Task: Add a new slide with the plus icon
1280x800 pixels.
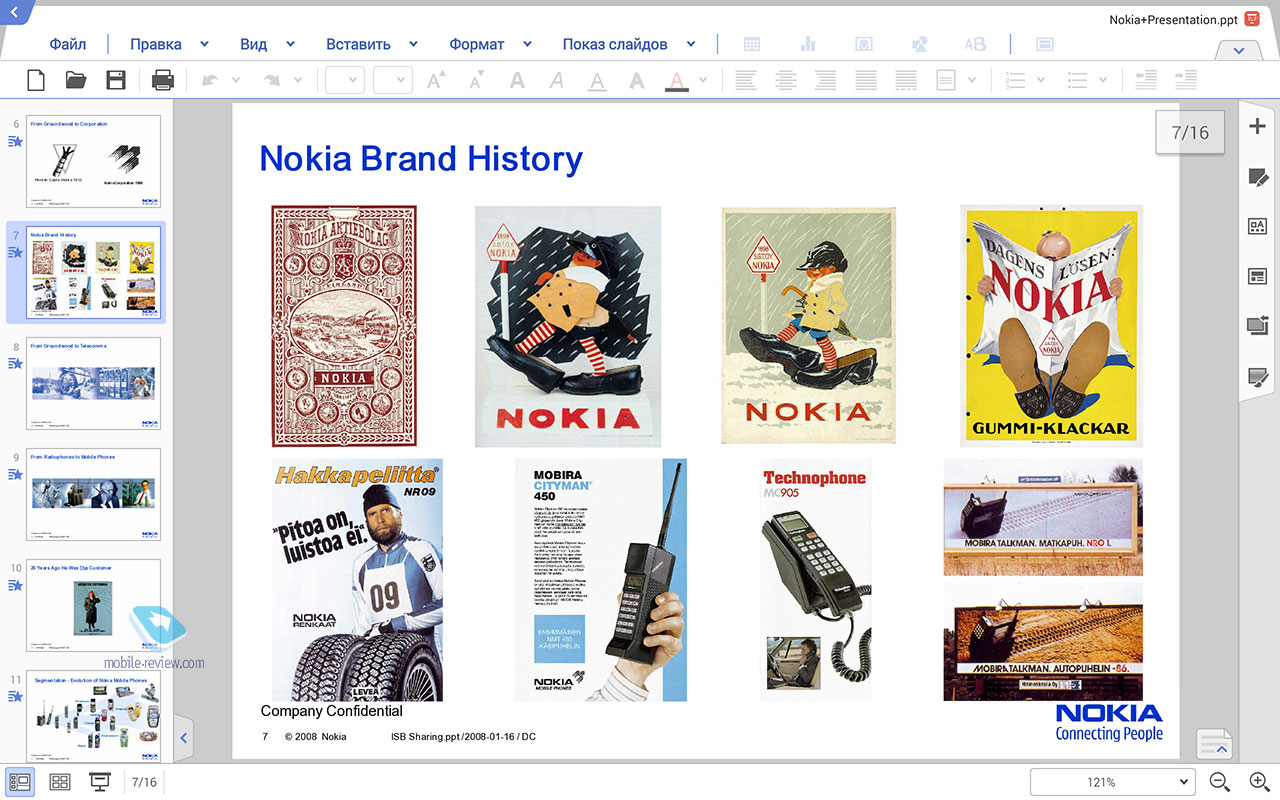Action: 1257,126
